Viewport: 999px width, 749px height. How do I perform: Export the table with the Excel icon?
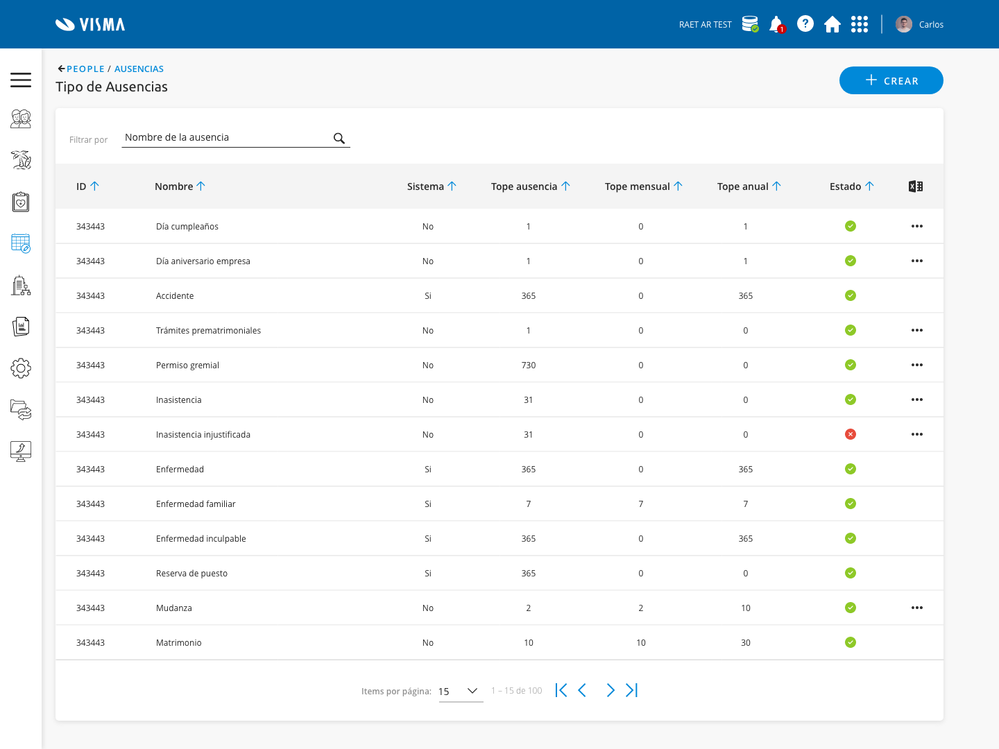click(x=916, y=186)
